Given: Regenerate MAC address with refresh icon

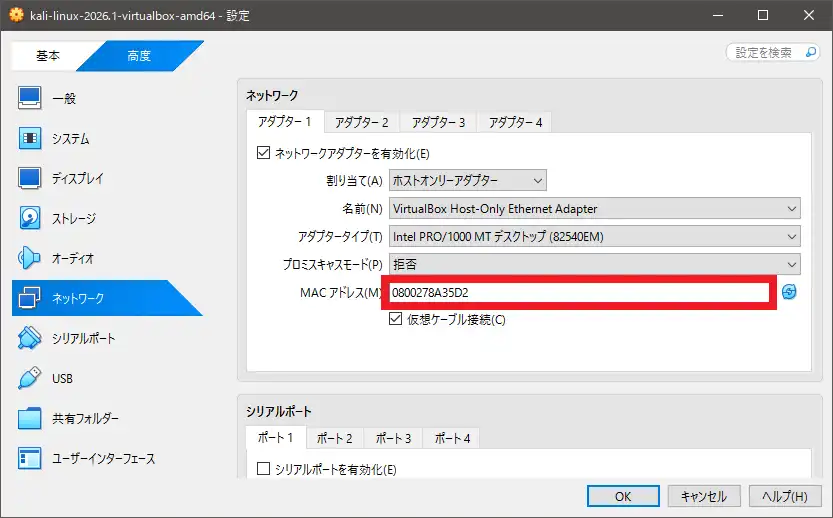Looking at the screenshot, I should coord(789,292).
